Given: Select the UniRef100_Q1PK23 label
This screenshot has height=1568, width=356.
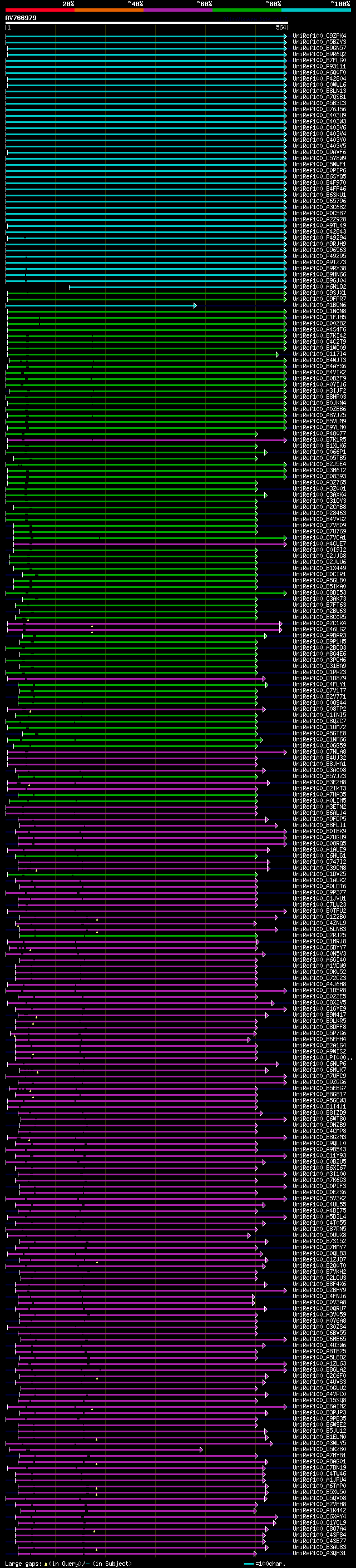Looking at the screenshot, I should point(319,672).
